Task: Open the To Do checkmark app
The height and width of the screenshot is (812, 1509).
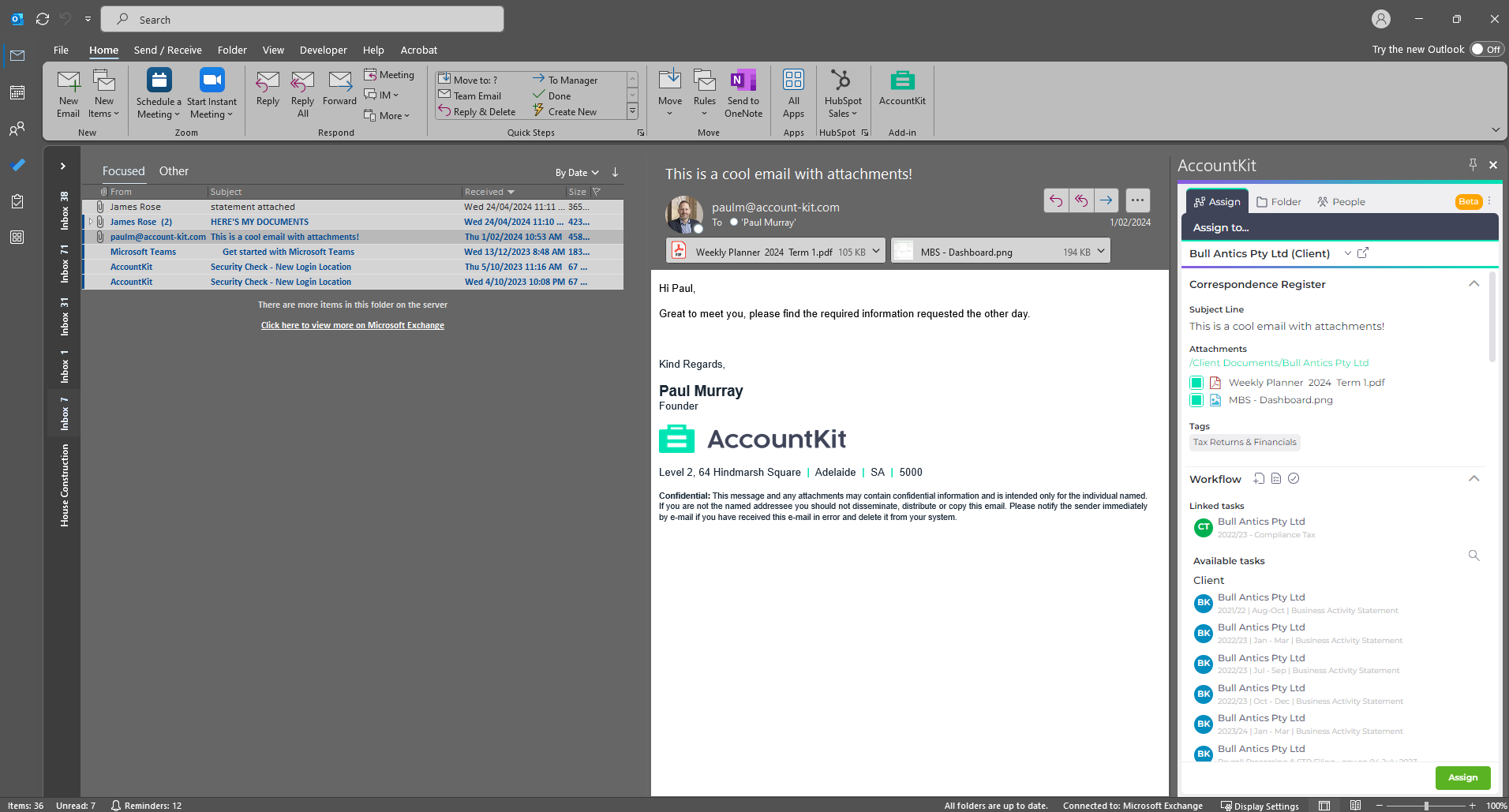Action: 17,165
